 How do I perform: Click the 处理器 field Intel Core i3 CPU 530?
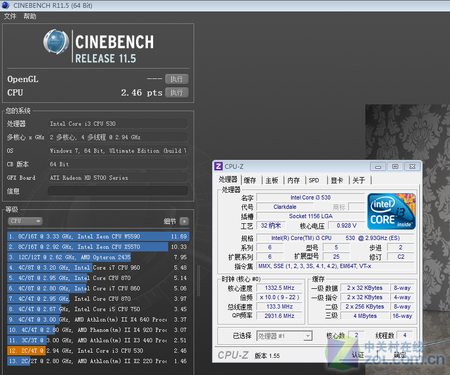pos(118,124)
